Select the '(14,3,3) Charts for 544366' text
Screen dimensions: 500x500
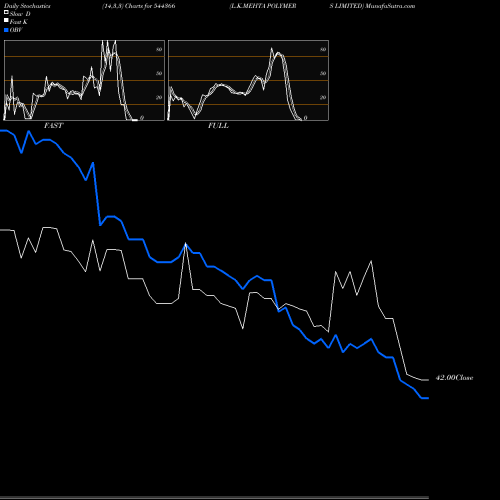[x=139, y=6]
